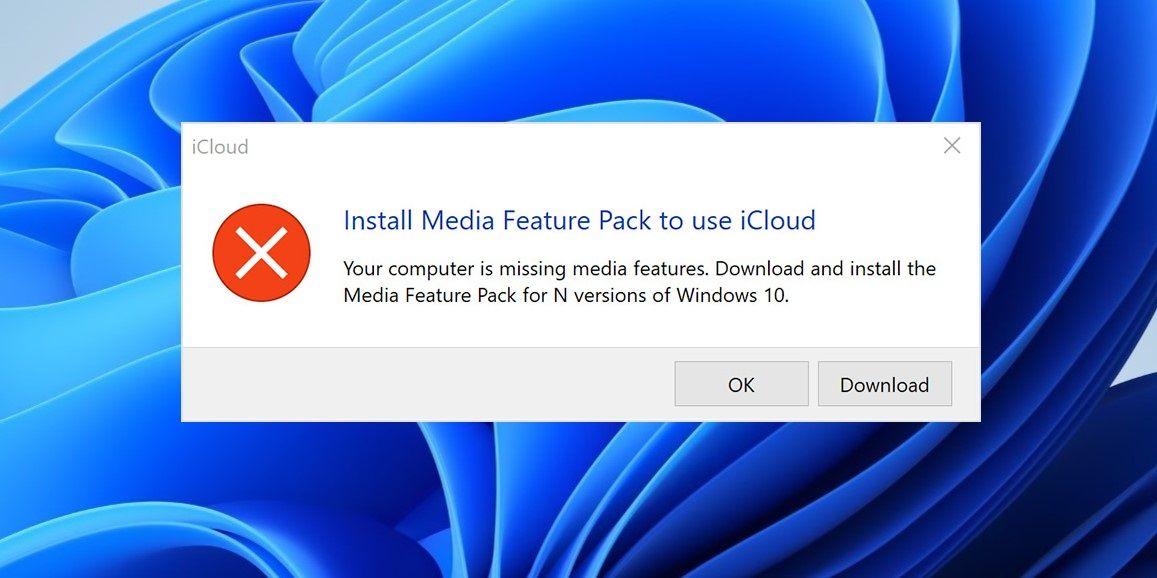Open the blue heading 'Install Media Feature Pack to use iCloud'
This screenshot has width=1157, height=578.
tap(579, 220)
